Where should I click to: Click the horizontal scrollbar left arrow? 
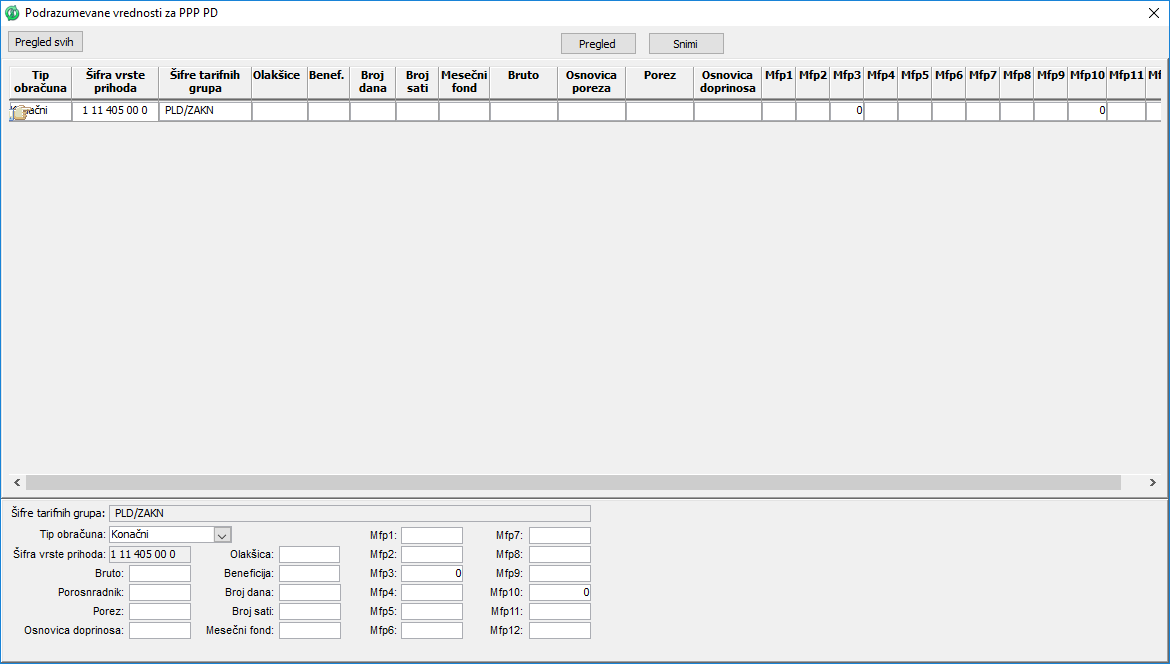tap(15, 482)
